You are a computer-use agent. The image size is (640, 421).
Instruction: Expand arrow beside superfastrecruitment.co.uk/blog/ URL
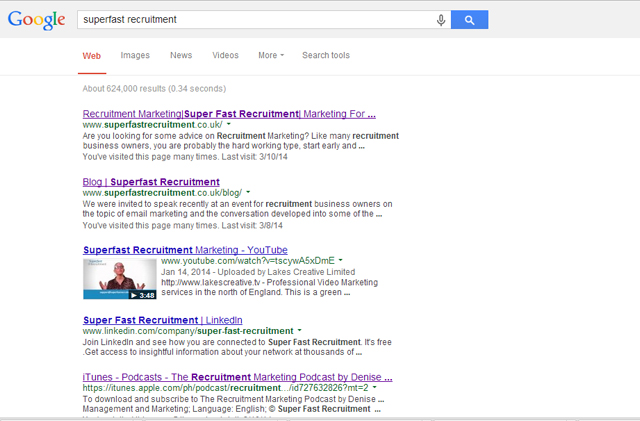click(248, 192)
